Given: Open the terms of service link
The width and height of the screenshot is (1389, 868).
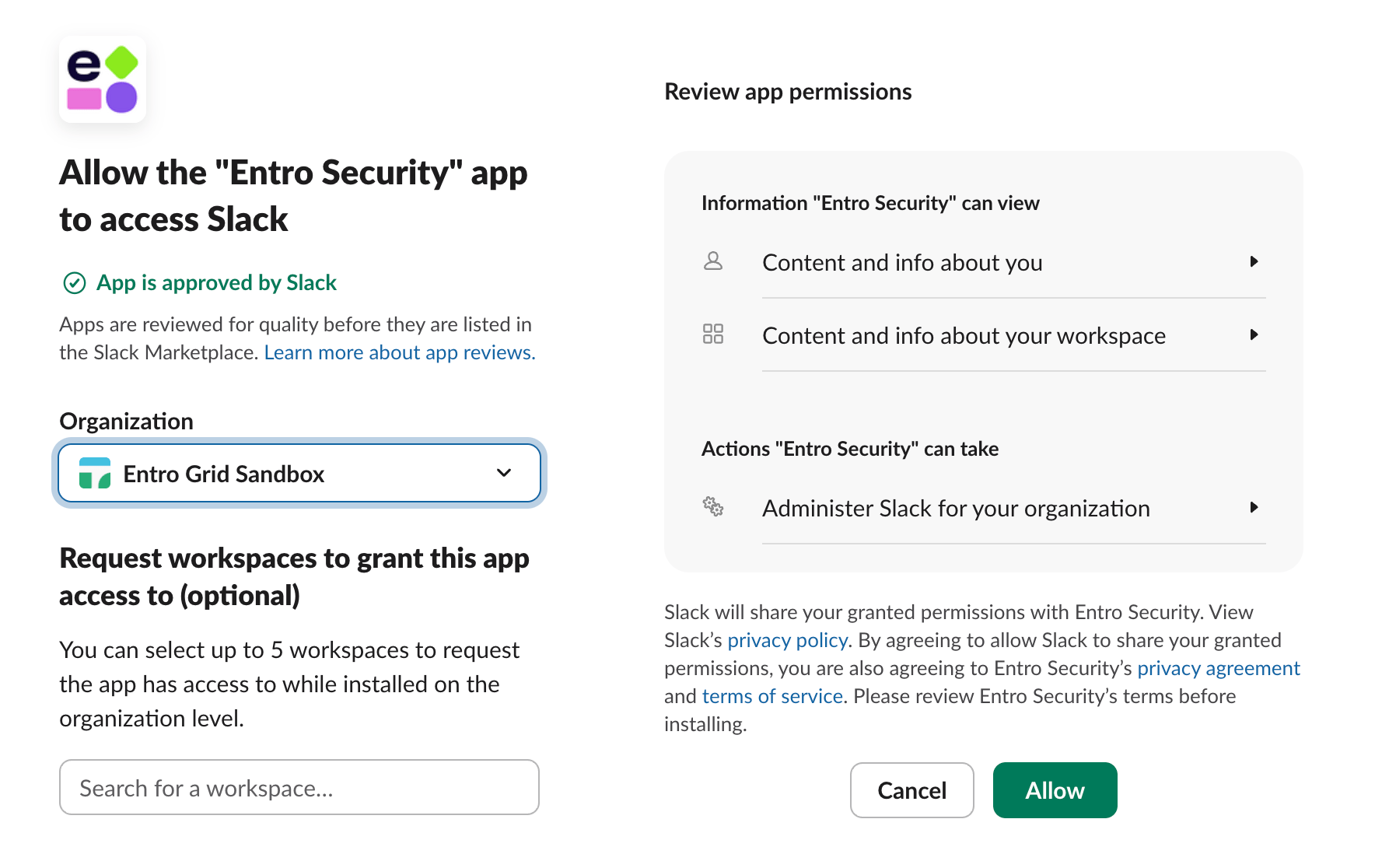Looking at the screenshot, I should [773, 696].
